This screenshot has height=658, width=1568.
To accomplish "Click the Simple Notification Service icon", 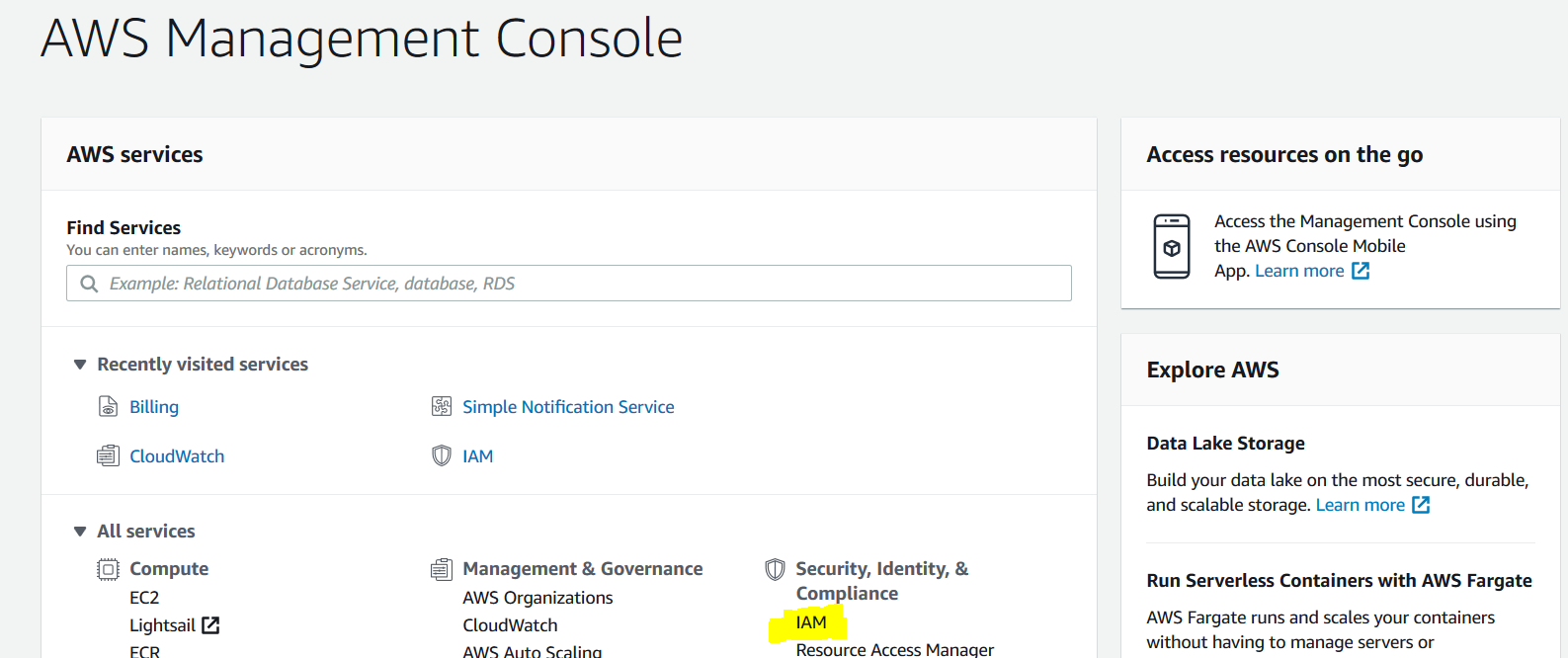I will tap(442, 406).
